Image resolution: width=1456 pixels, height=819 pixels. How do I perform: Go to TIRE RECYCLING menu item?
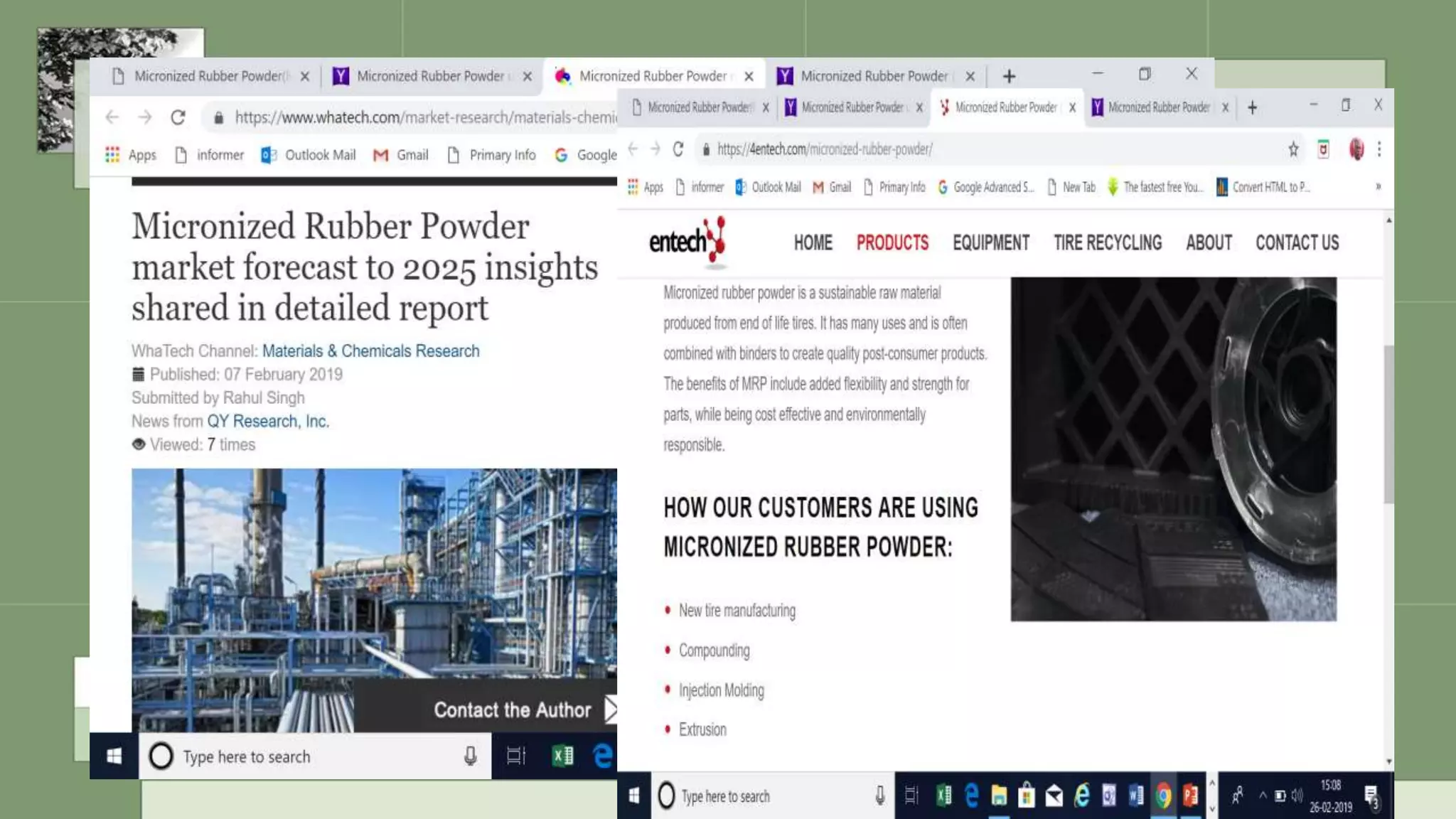(x=1107, y=243)
